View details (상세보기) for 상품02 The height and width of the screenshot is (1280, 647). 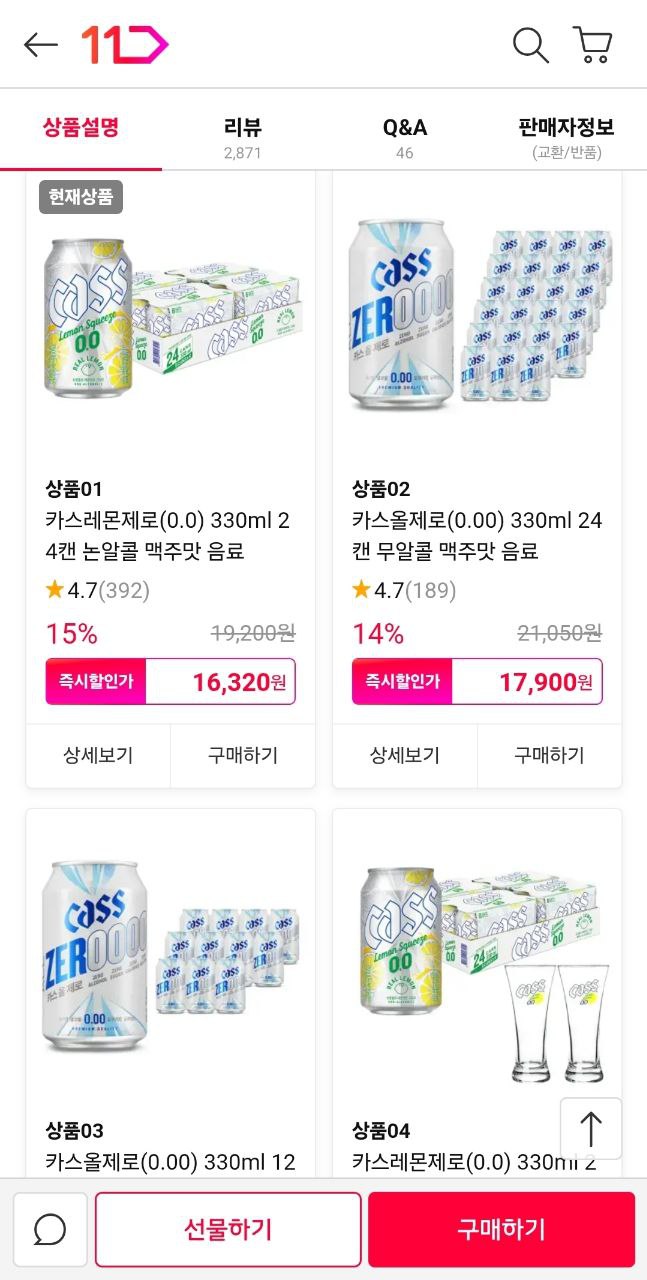tap(405, 755)
